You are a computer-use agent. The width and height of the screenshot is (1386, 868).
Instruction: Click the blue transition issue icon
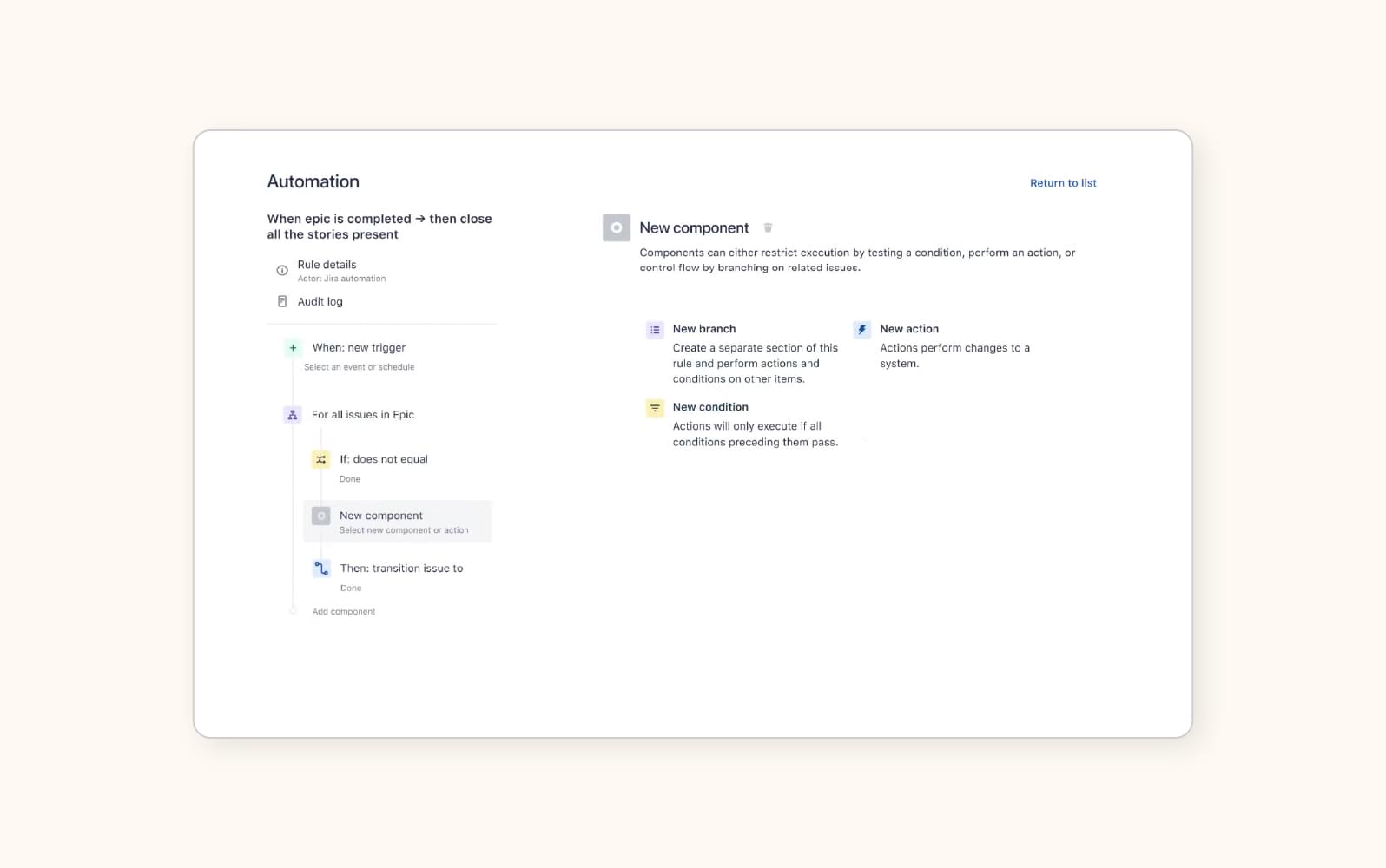321,569
